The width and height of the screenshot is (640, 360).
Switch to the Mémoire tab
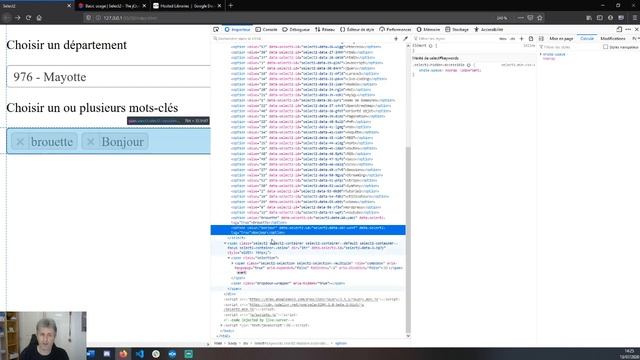coord(428,29)
